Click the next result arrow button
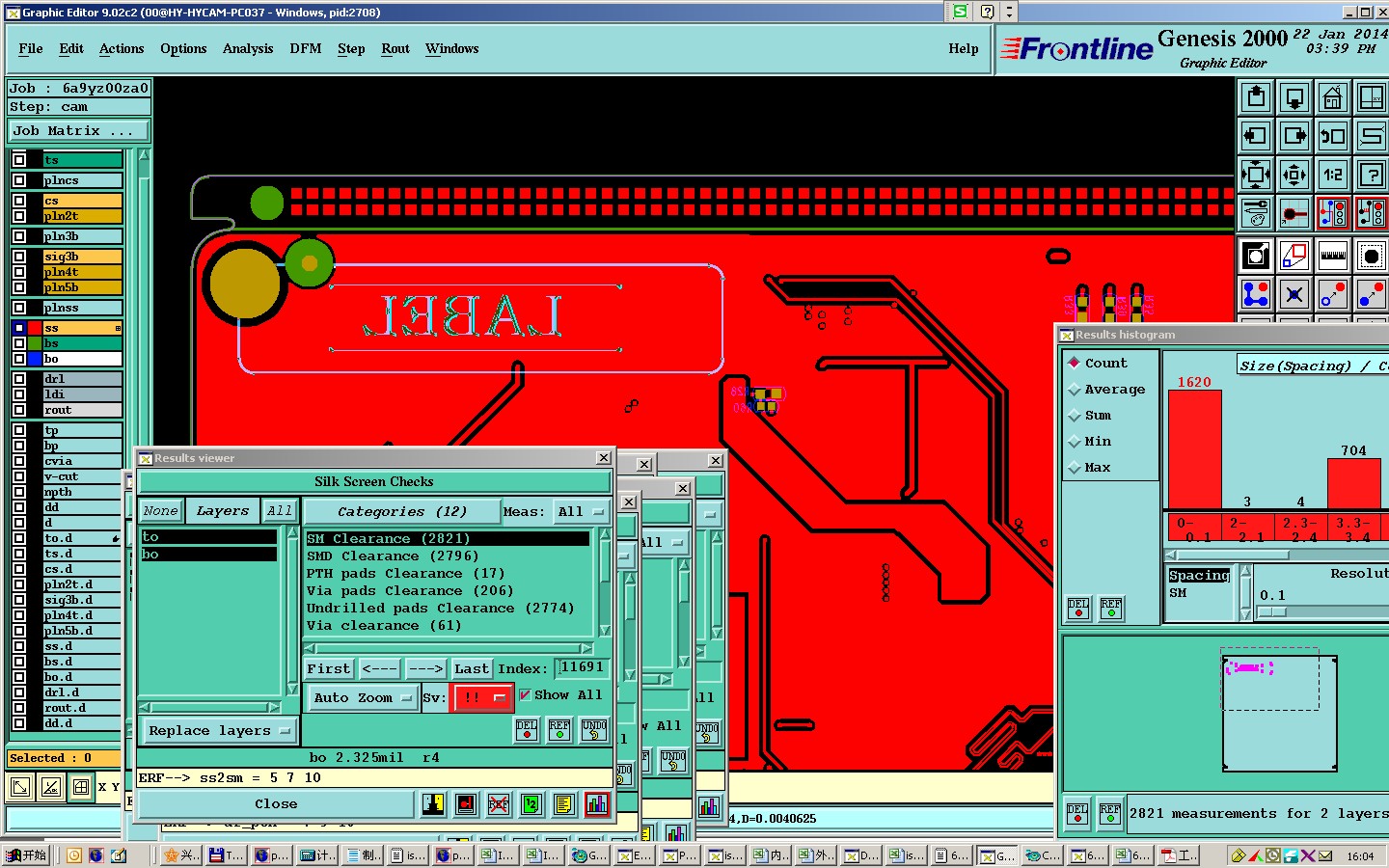Viewport: 1389px width, 868px height. click(x=425, y=668)
